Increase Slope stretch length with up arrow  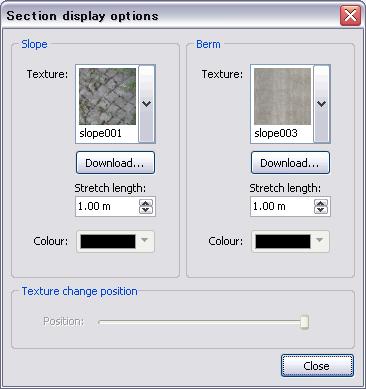146,203
